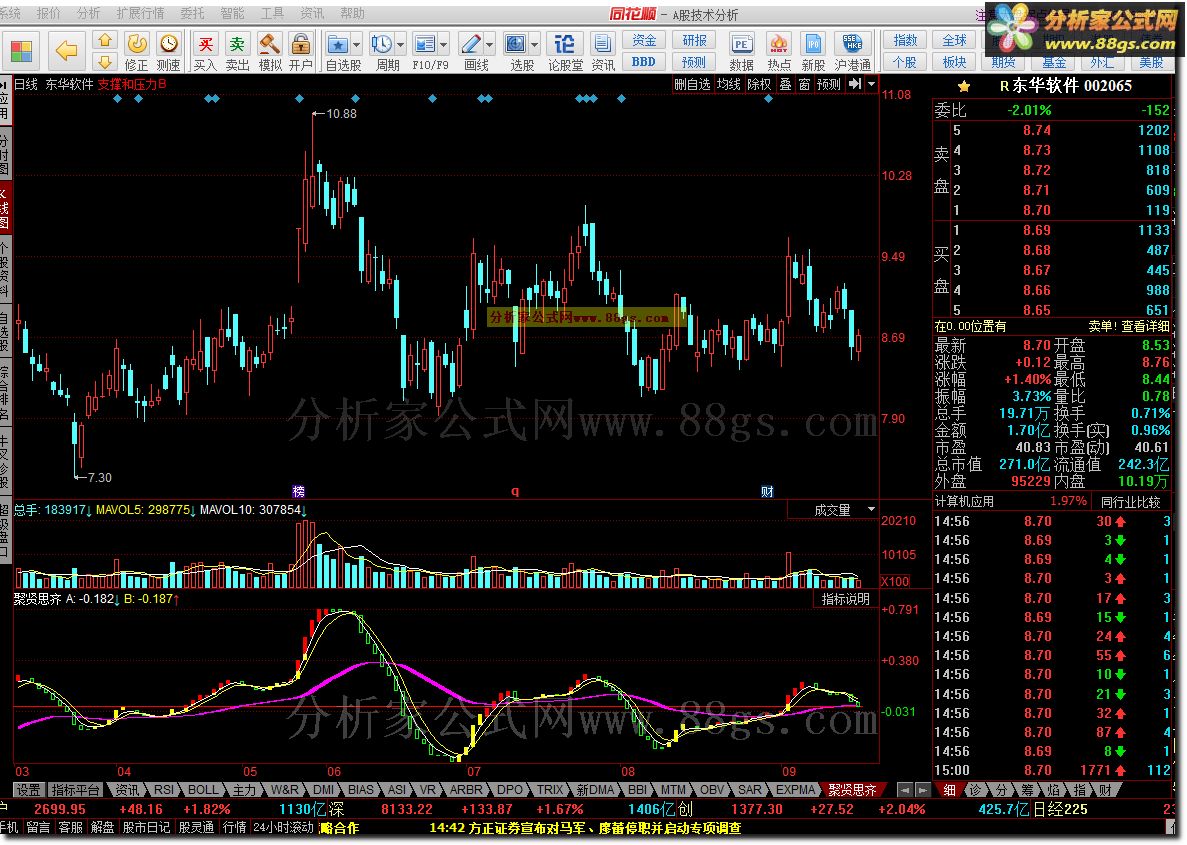This screenshot has height=845, width=1187.
Task: Go back with the yellow left arrow
Action: (x=67, y=51)
